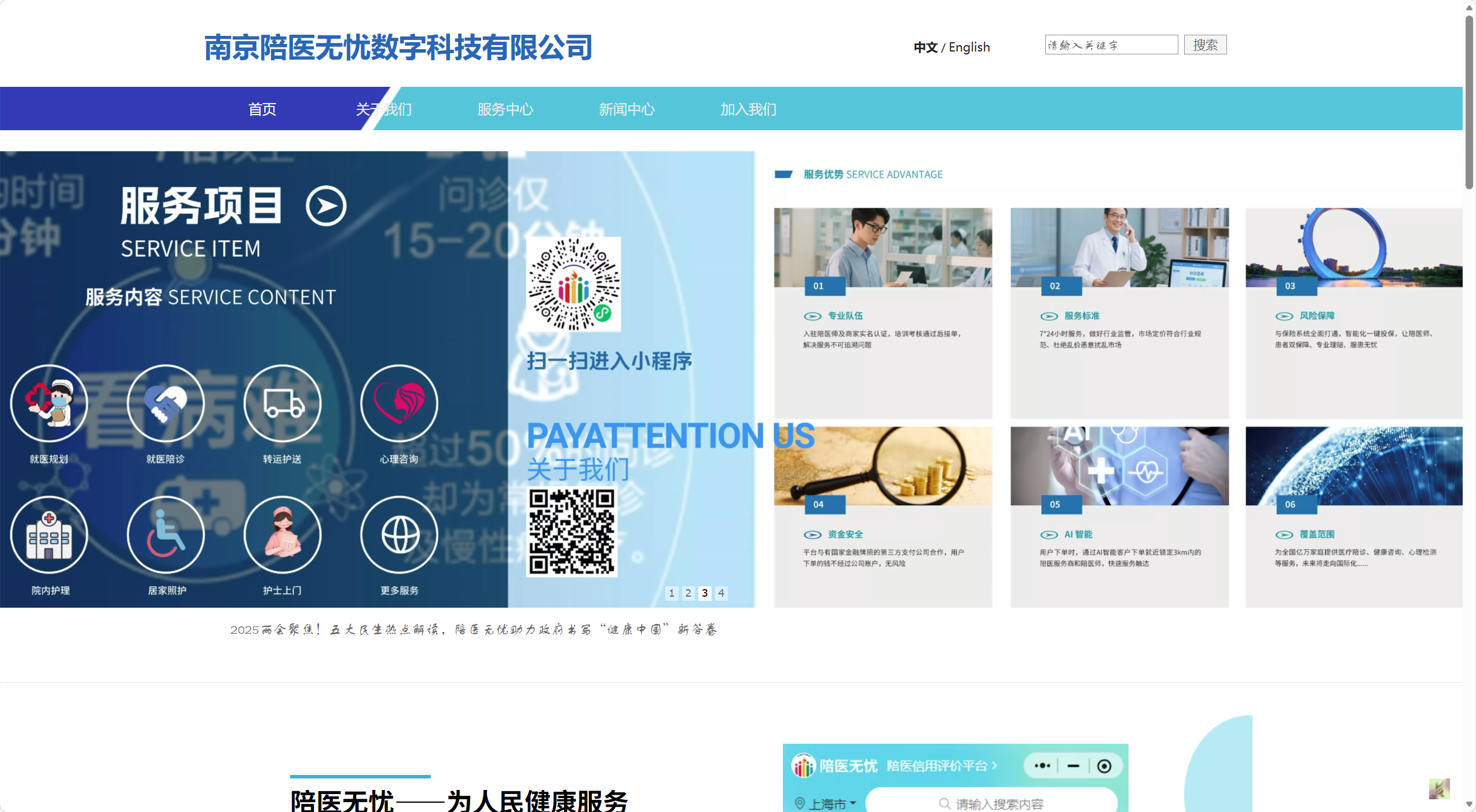The image size is (1476, 812).
Task: Expand the 上海市 city dropdown
Action: (x=833, y=803)
